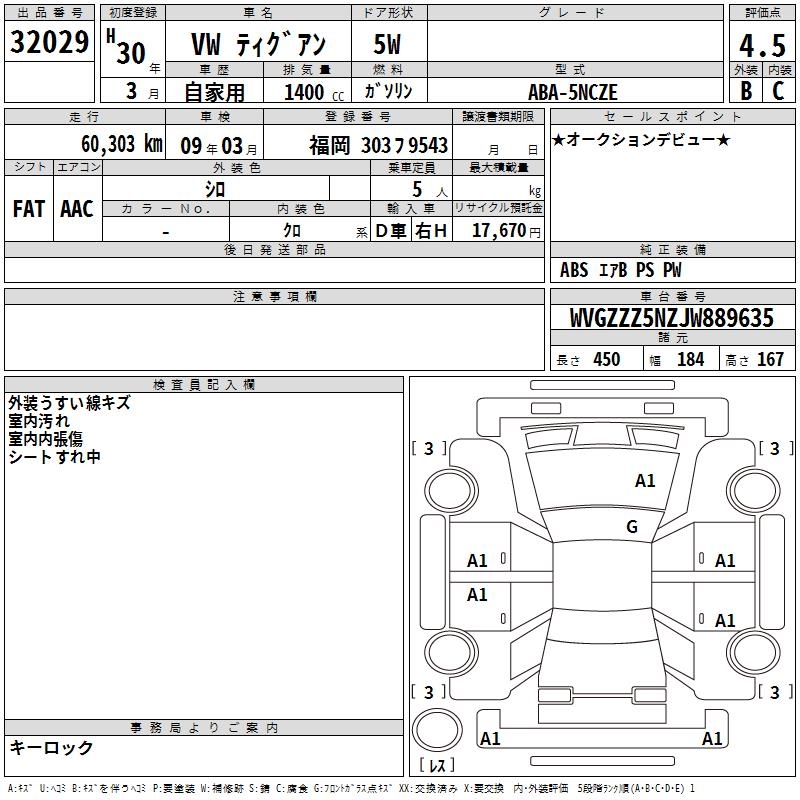
Task: Select the displacement value 1400 cc
Action: point(314,92)
